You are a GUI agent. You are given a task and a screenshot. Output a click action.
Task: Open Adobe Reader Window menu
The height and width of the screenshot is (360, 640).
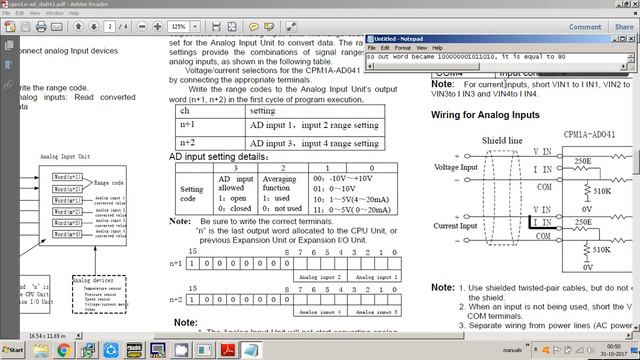pyautogui.click(x=54, y=13)
